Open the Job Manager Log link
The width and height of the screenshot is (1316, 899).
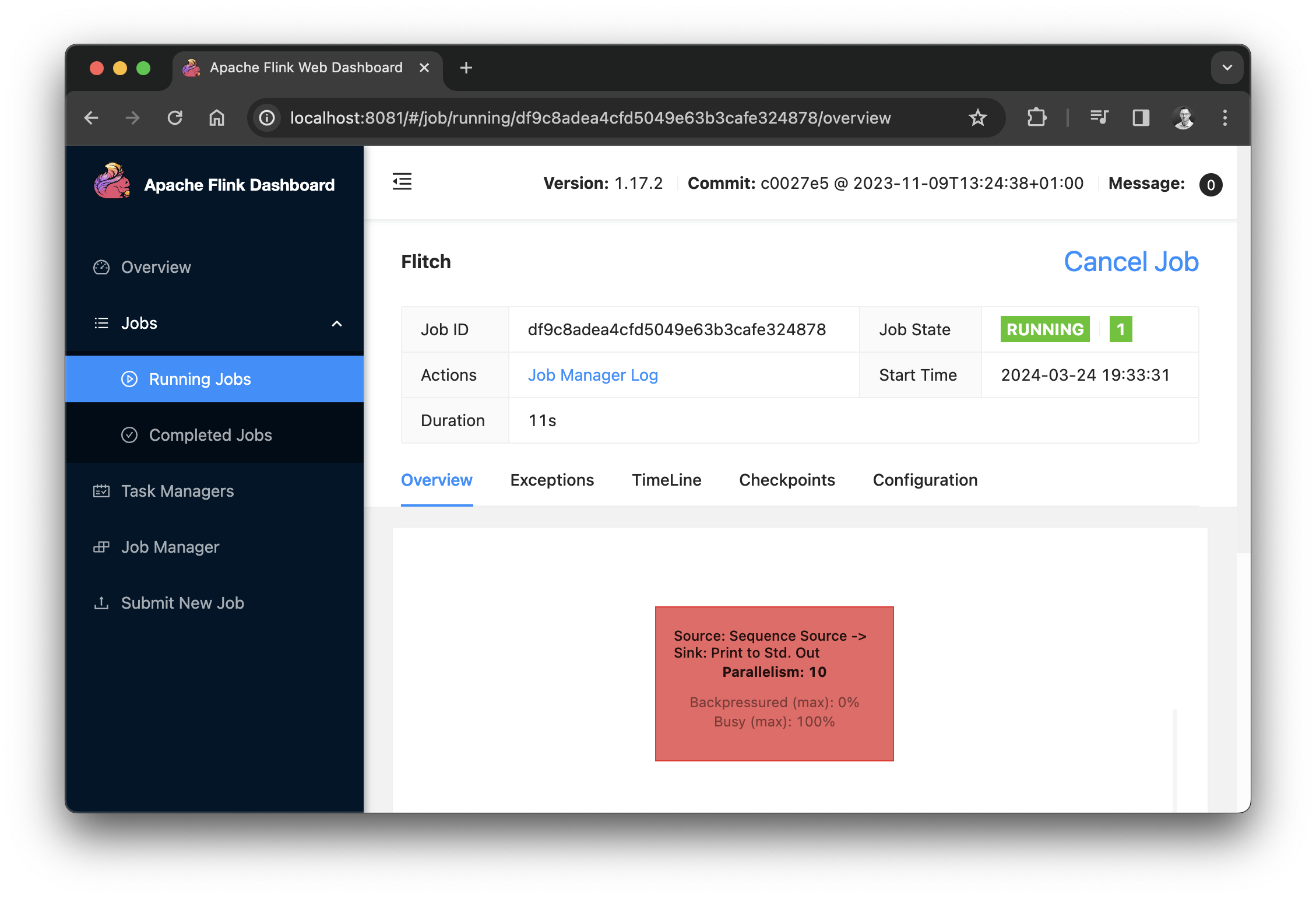592,375
